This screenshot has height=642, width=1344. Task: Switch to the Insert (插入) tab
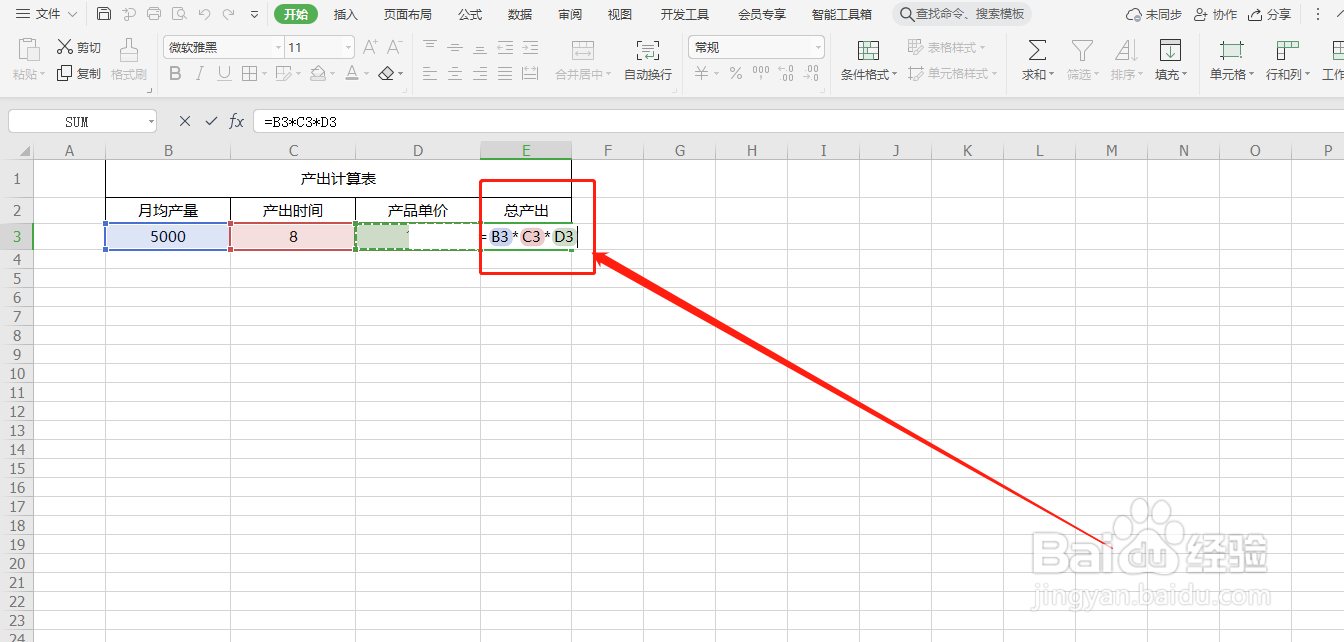point(346,14)
